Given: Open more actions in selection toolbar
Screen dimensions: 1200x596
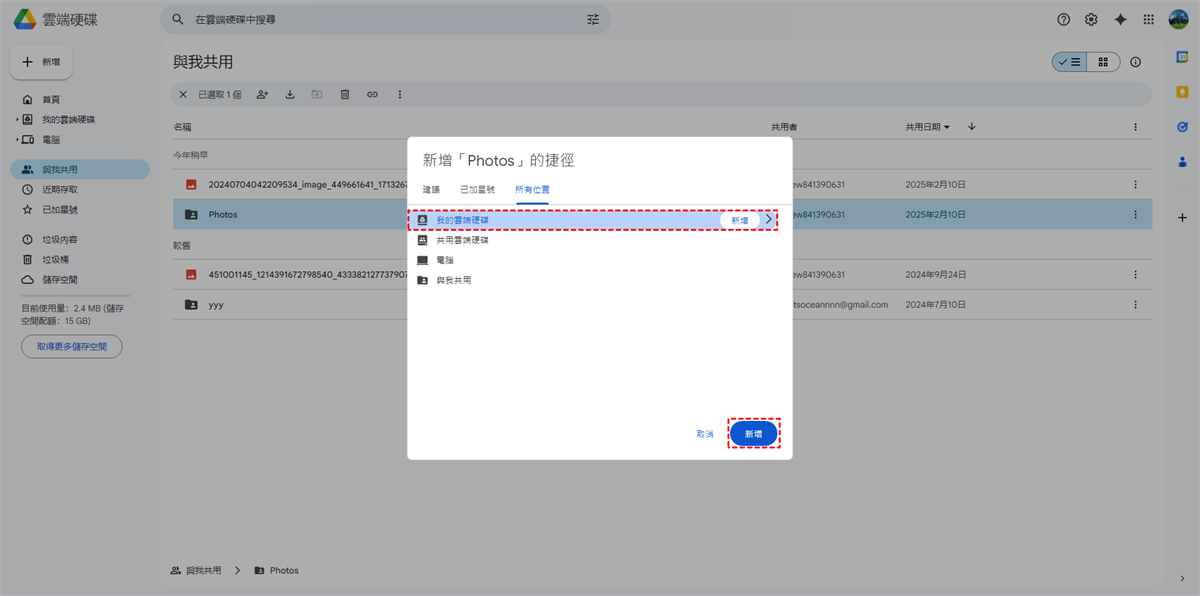Looking at the screenshot, I should 400,94.
